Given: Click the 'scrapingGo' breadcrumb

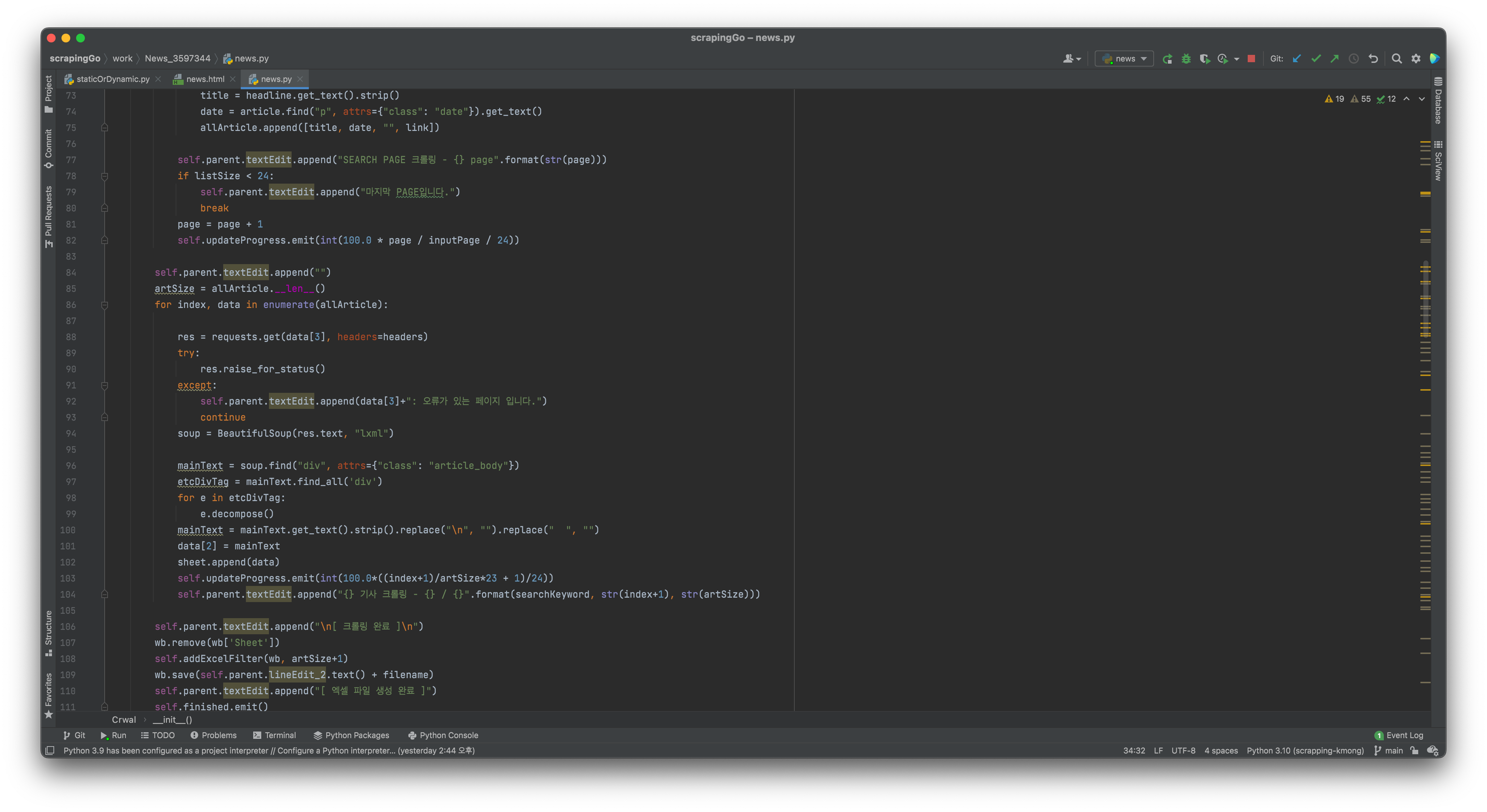Looking at the screenshot, I should pos(75,58).
